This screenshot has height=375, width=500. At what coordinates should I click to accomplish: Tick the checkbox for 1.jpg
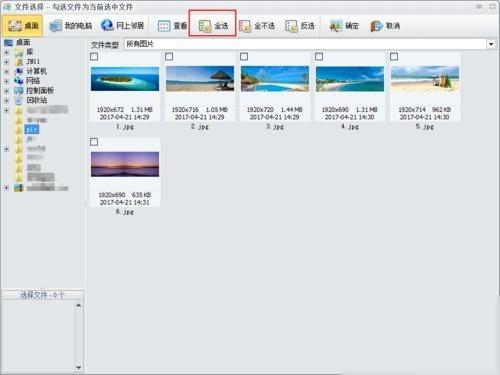pos(94,57)
